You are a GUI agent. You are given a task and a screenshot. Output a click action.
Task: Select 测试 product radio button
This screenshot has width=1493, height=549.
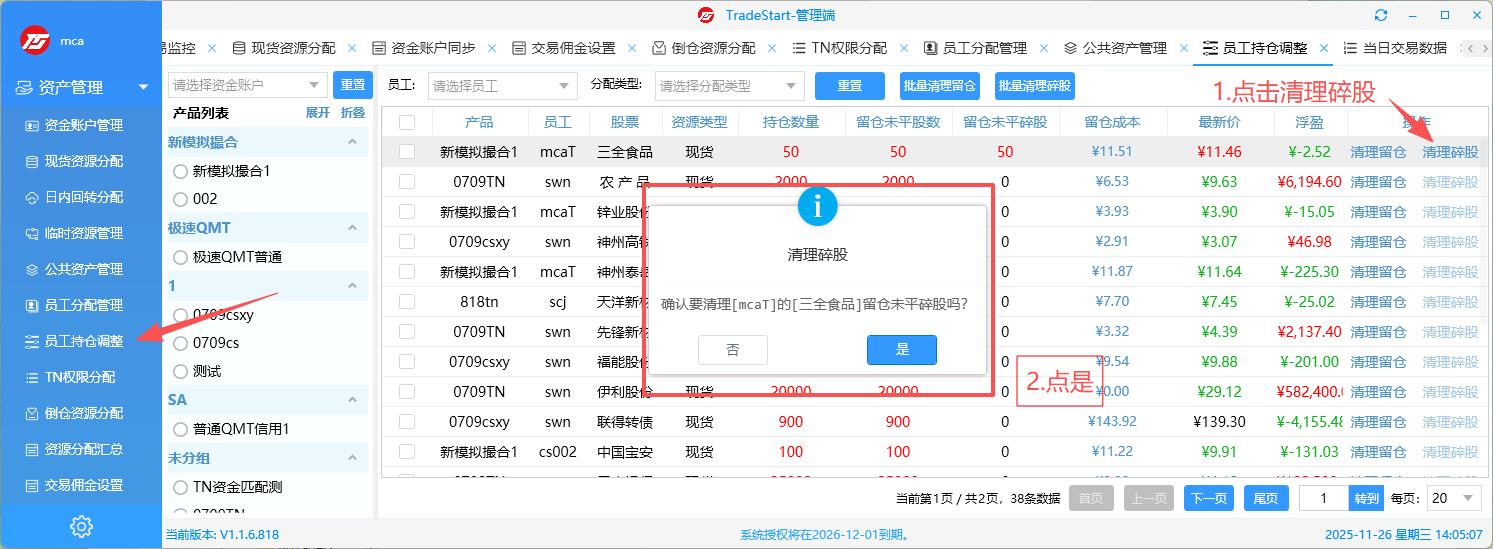[x=181, y=371]
